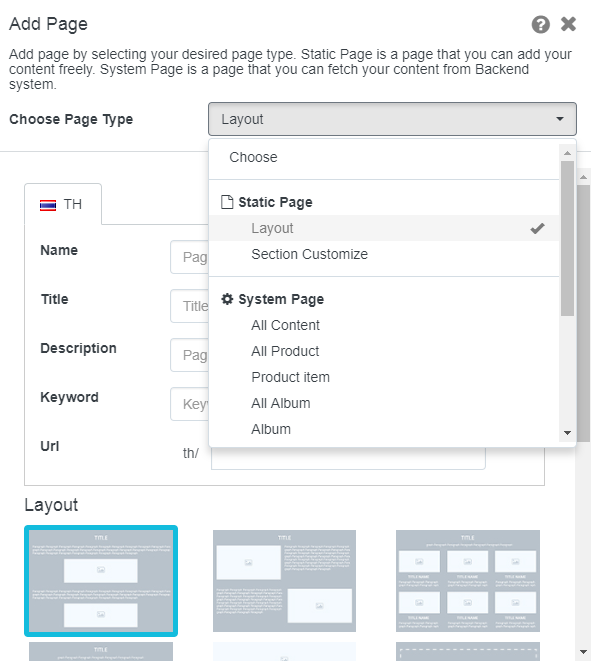Select the six-image grid layout thumbnail

tap(468, 581)
